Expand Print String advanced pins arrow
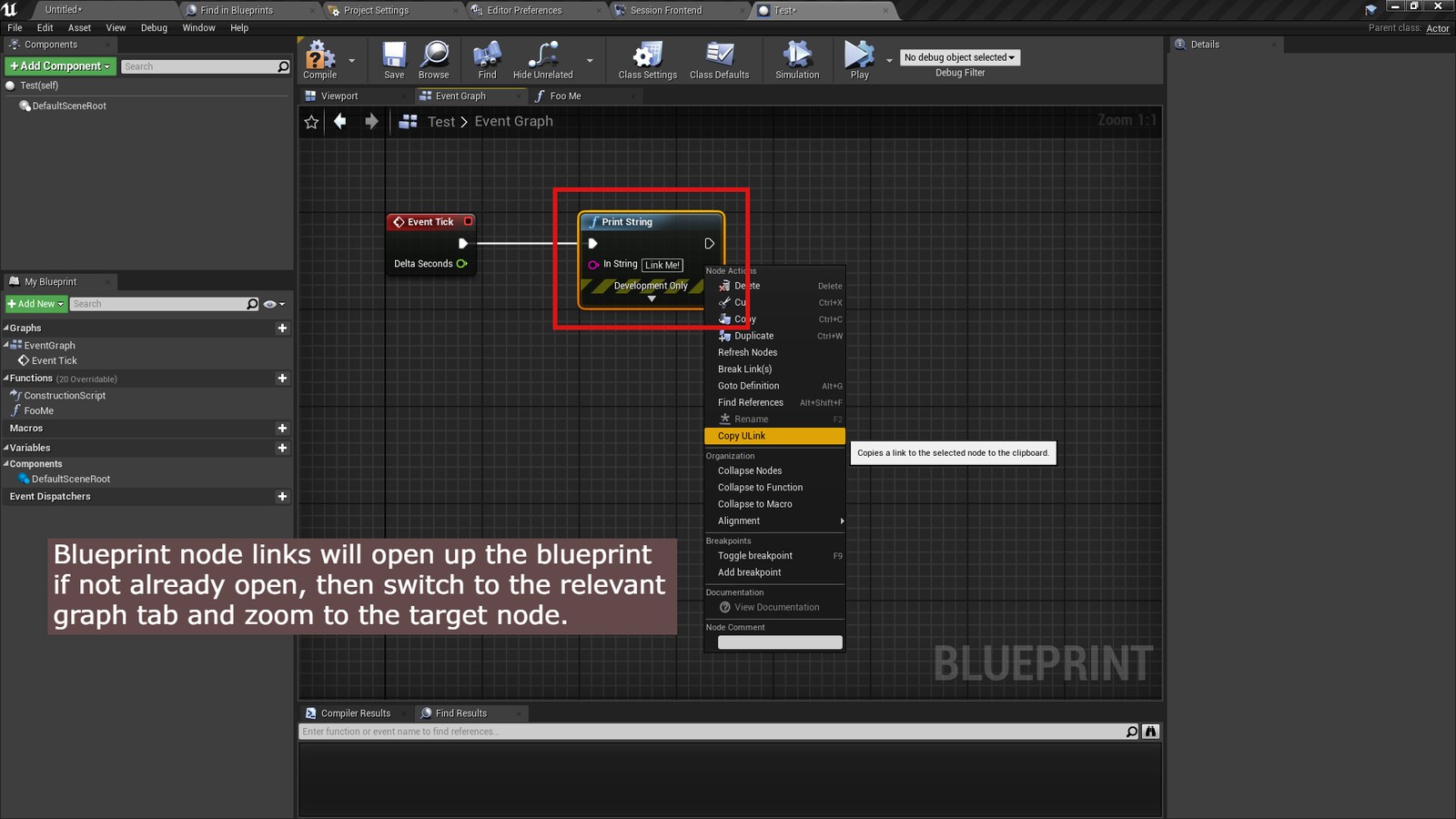1456x819 pixels. point(652,298)
